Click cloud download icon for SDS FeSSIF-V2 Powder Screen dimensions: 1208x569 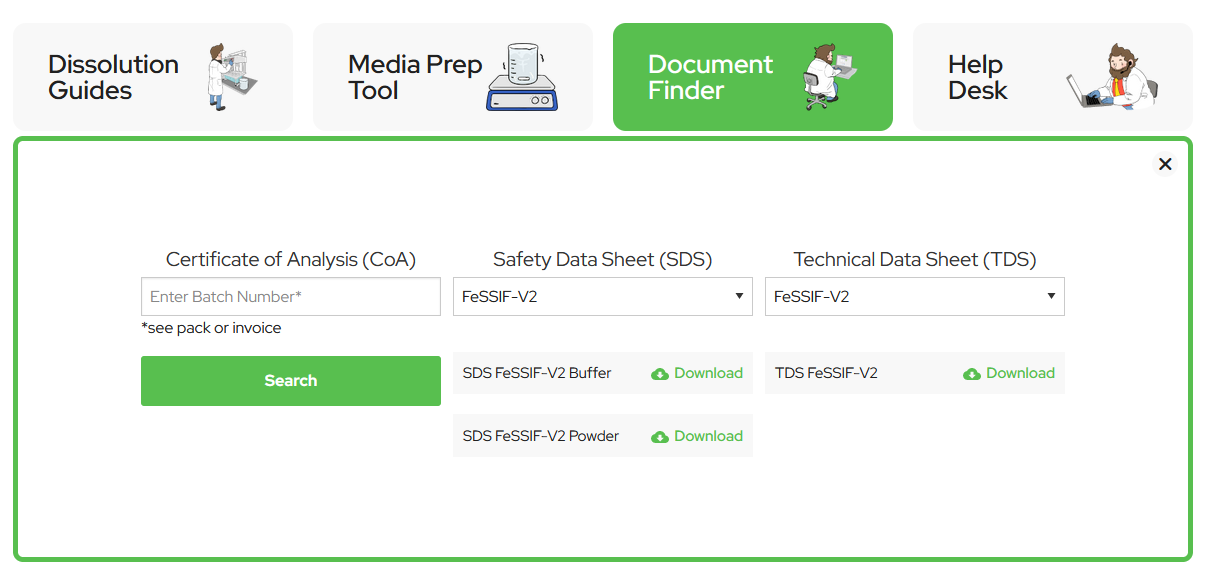tap(660, 437)
